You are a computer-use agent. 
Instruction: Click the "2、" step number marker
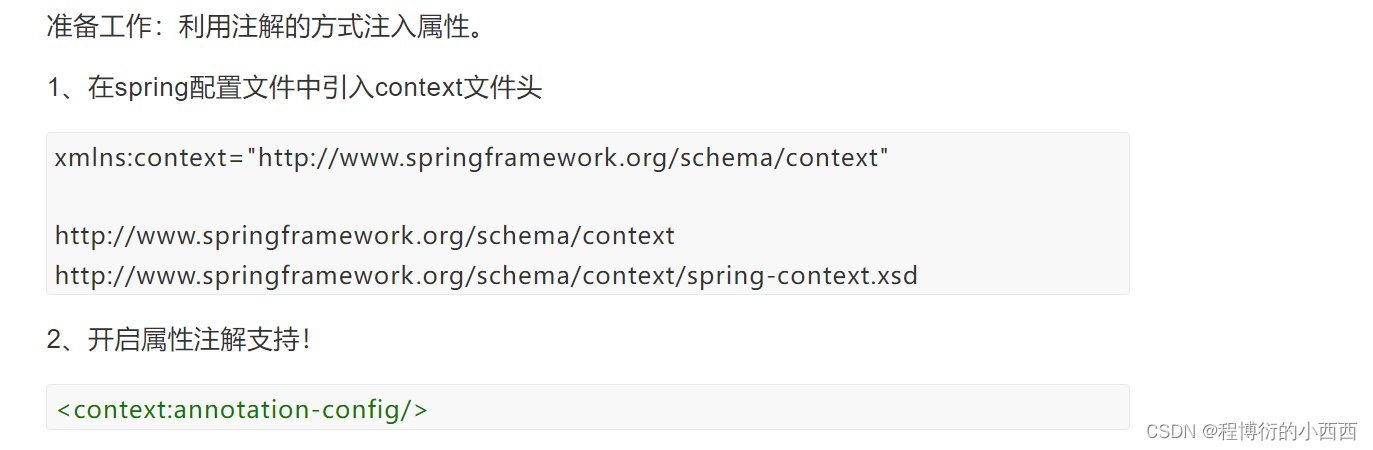(x=67, y=340)
